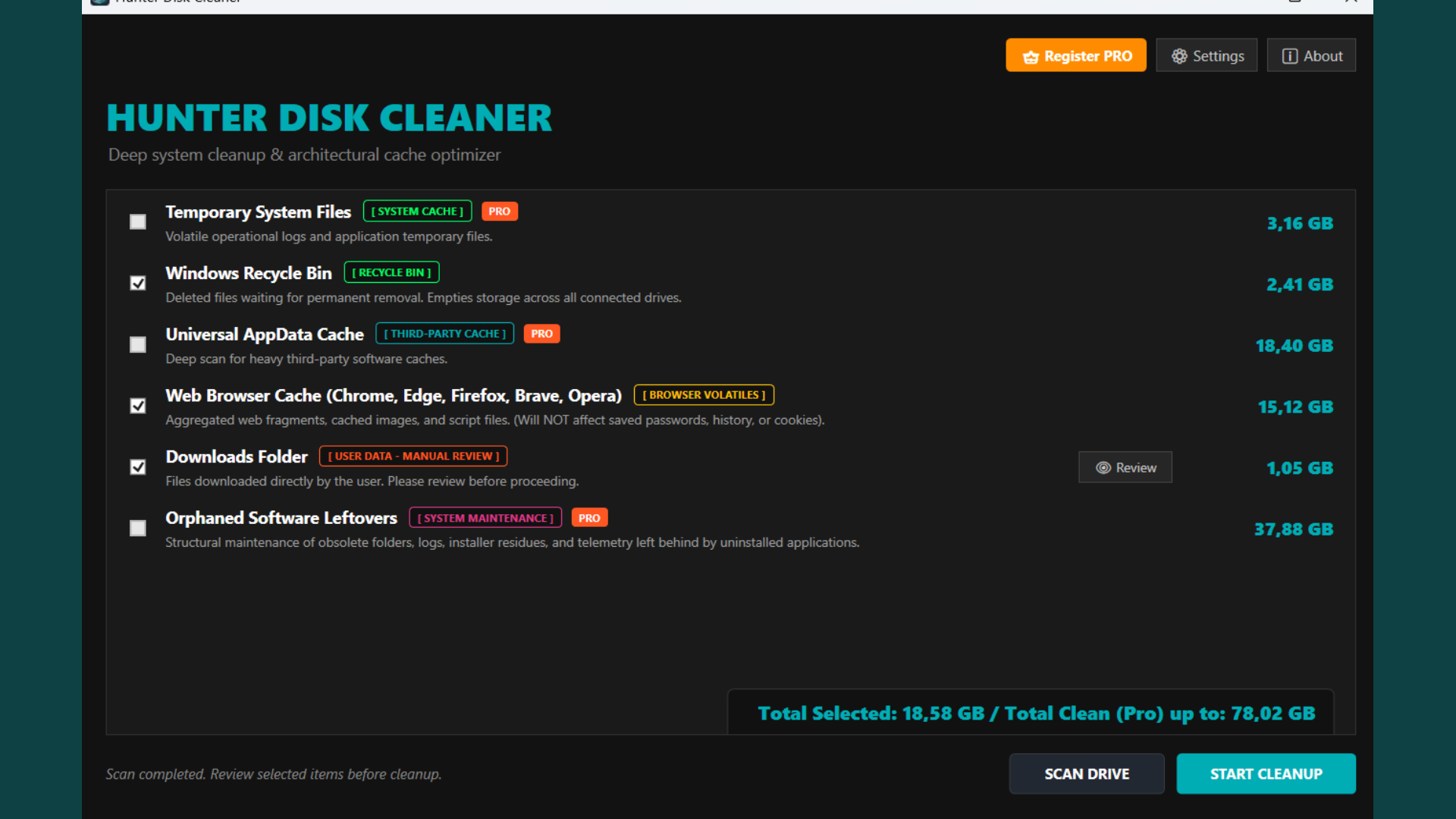Image resolution: width=1456 pixels, height=819 pixels.
Task: Click the Register PRO button
Action: pyautogui.click(x=1075, y=55)
